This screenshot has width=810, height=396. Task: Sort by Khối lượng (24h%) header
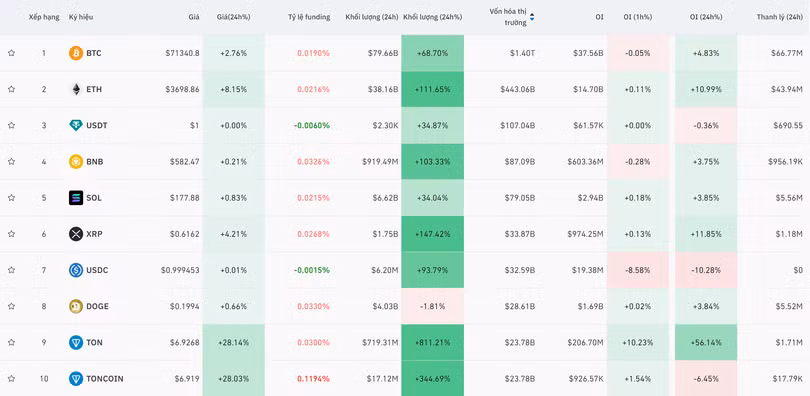tap(432, 17)
